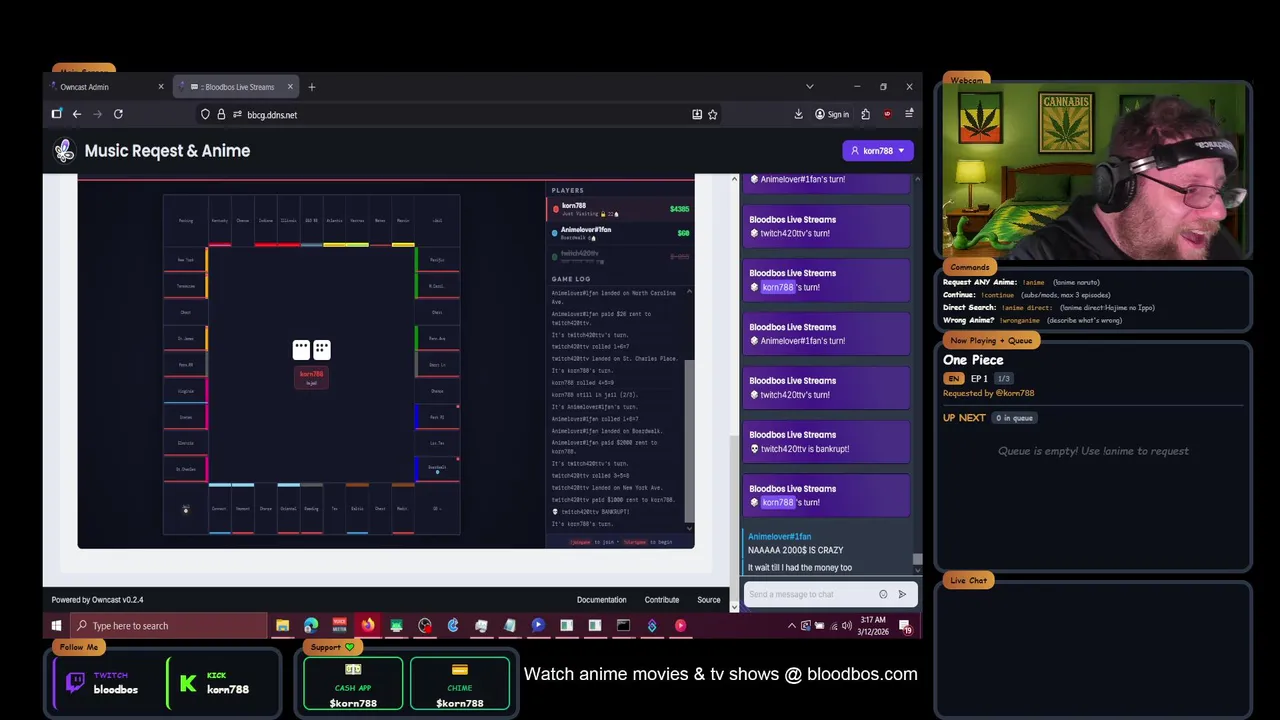Select korn788 in the players list
Viewport: 1280px width, 720px height.
620,209
